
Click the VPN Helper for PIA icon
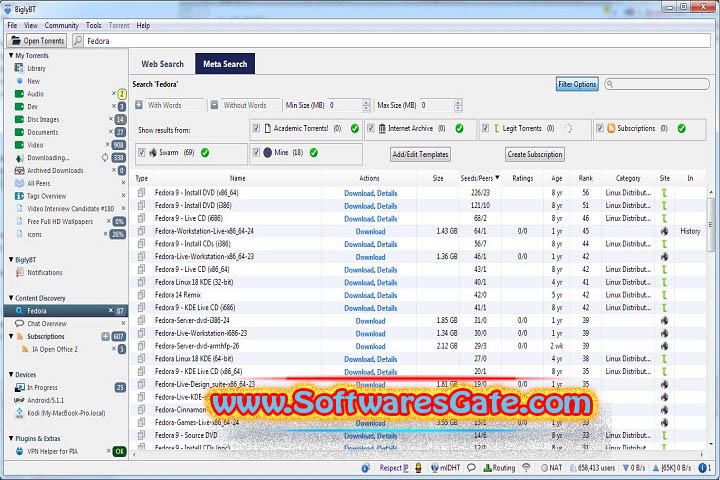click(19, 451)
